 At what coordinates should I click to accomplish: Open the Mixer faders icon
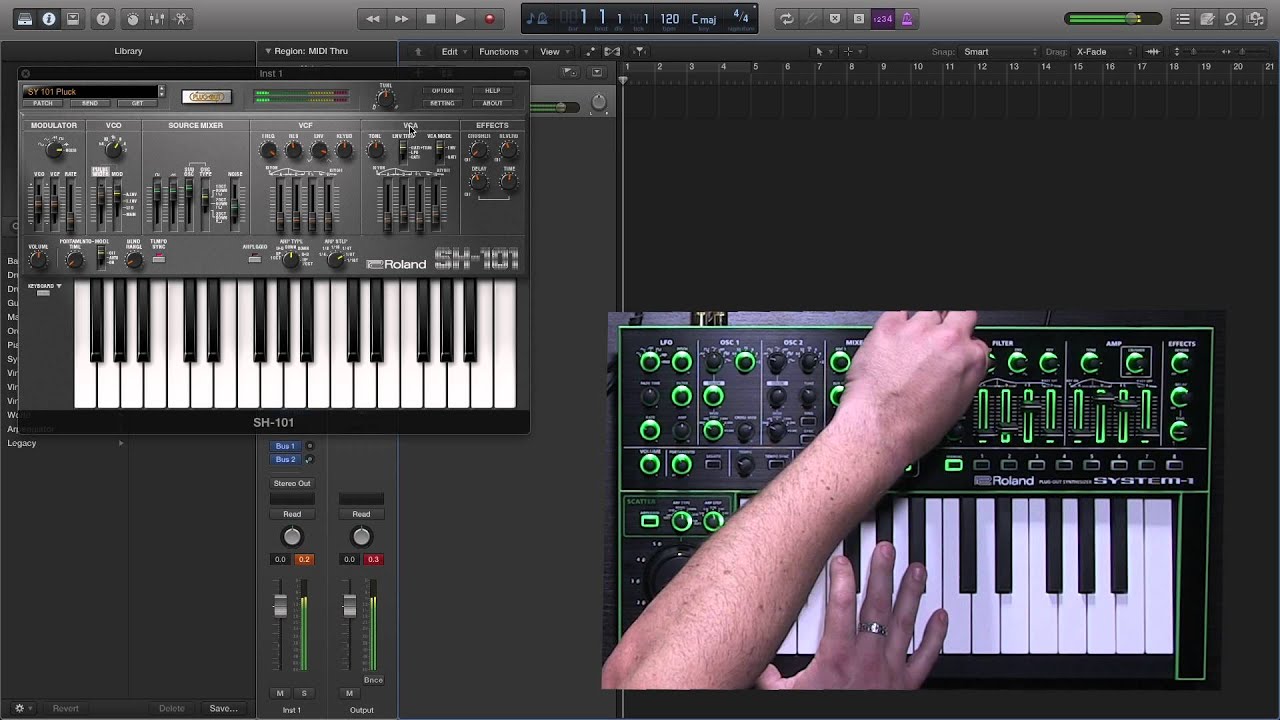coord(157,19)
